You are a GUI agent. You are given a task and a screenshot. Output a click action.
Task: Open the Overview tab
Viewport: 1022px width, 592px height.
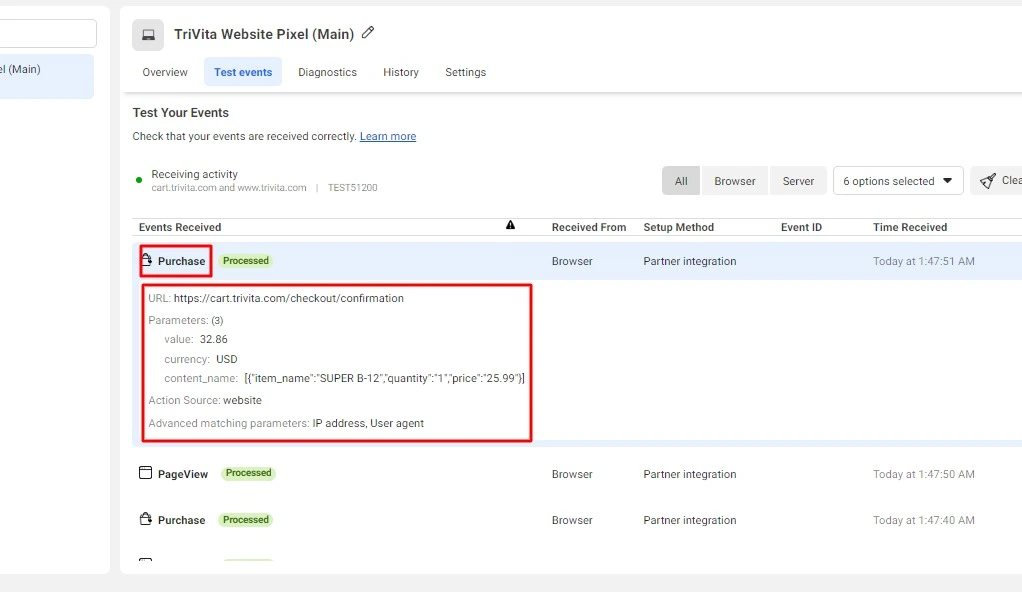pos(165,72)
